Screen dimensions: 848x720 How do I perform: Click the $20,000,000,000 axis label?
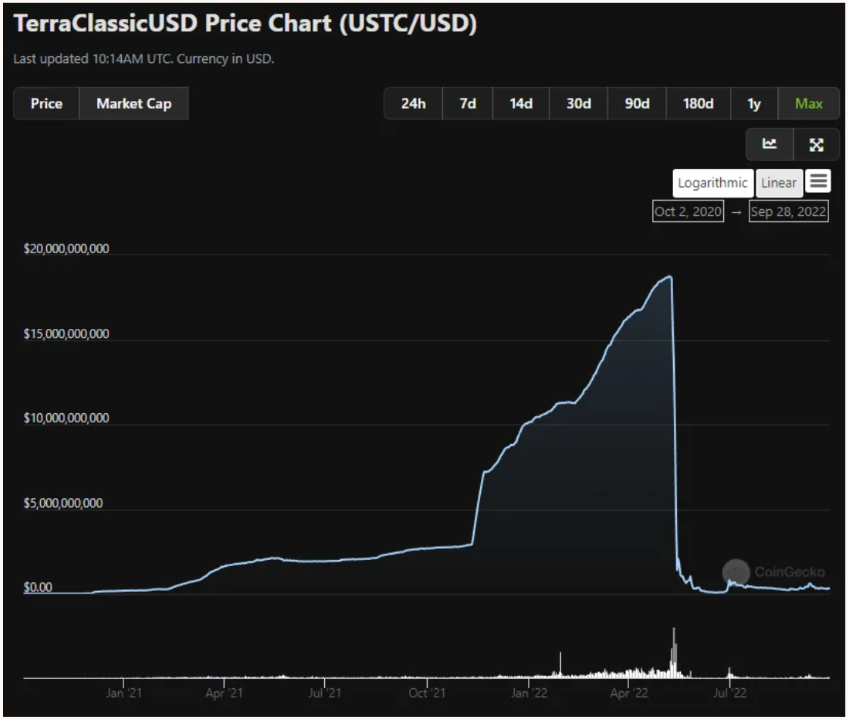66,248
